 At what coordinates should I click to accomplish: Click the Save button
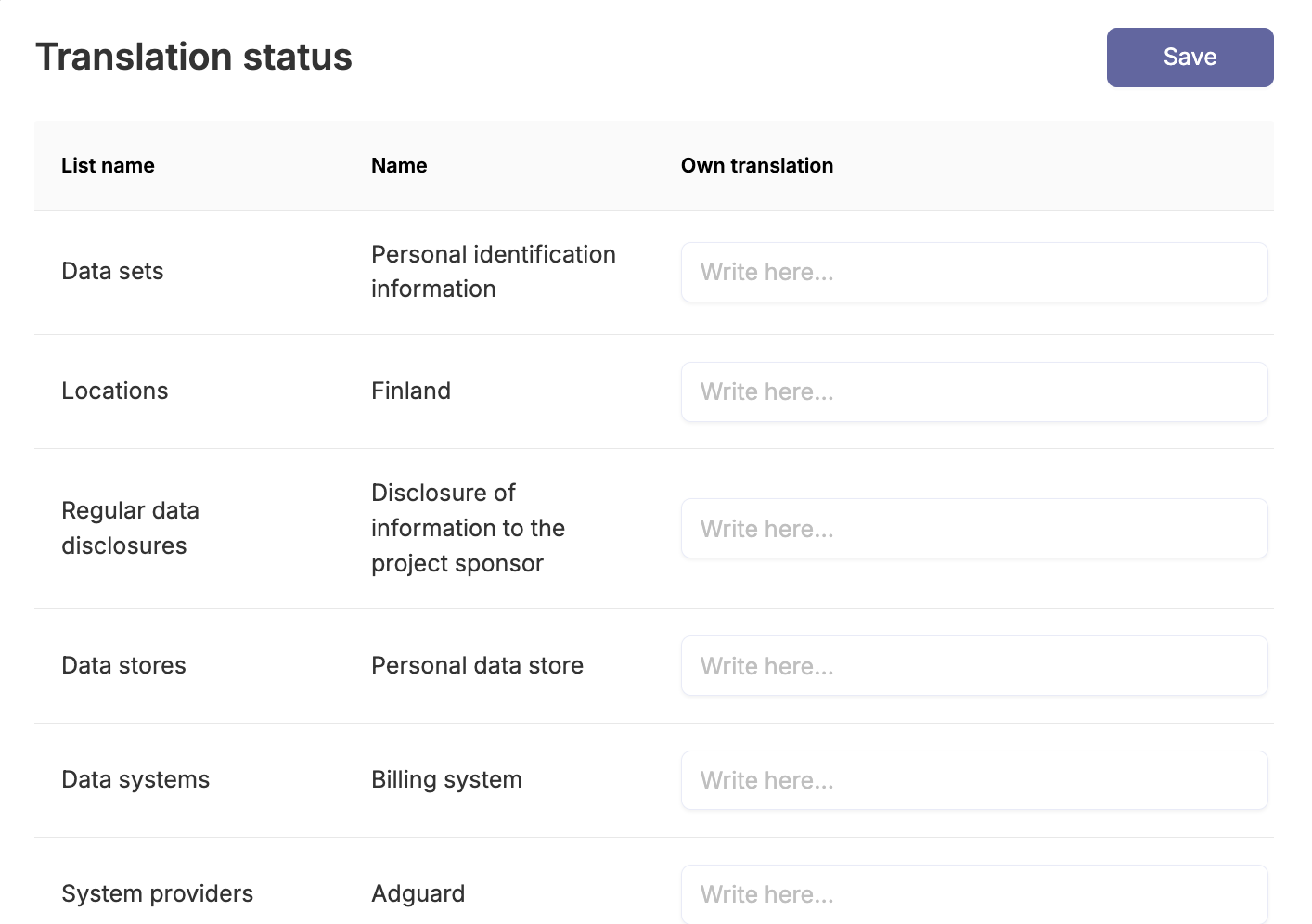[x=1190, y=58]
